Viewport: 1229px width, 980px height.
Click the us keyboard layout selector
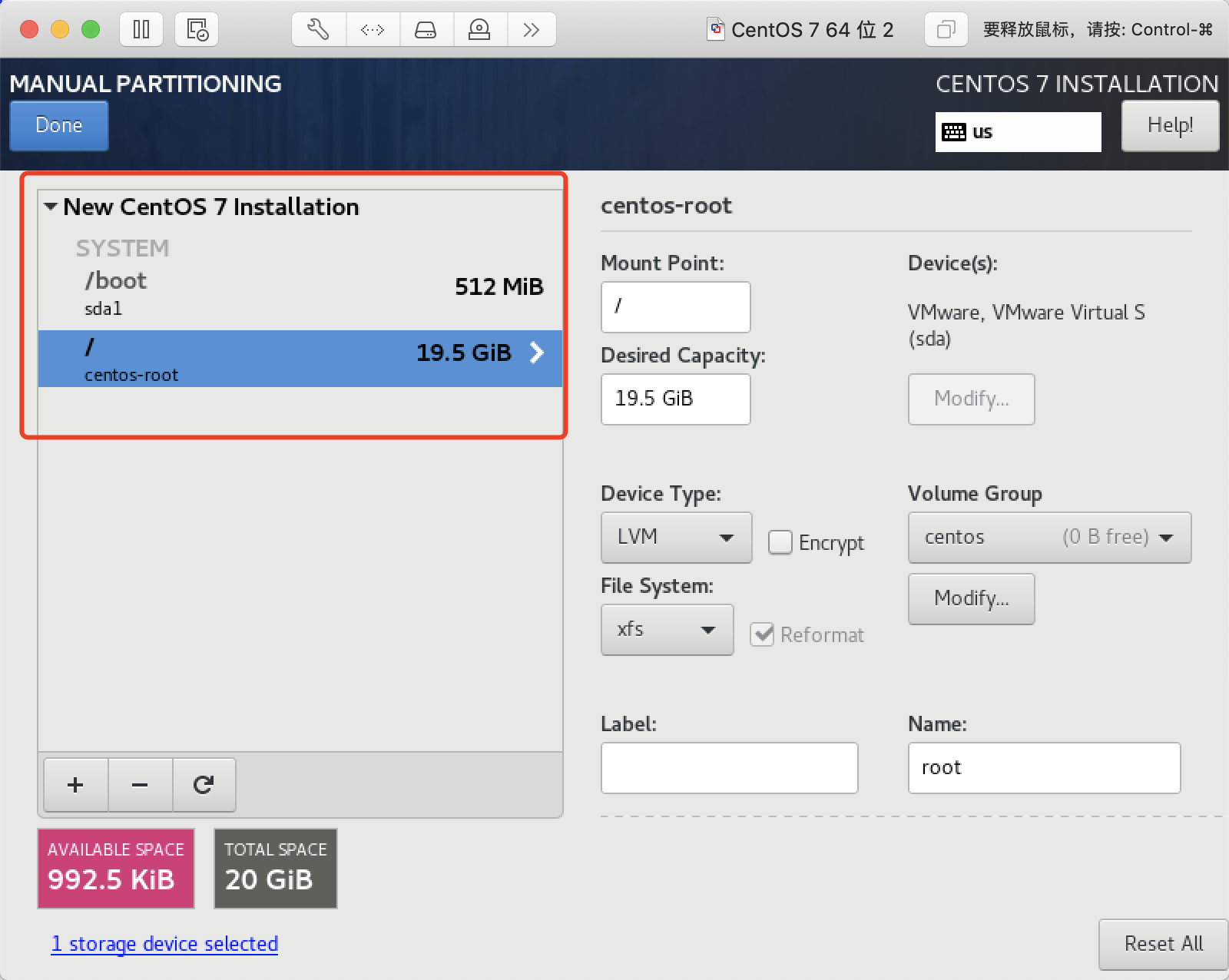tap(1019, 132)
